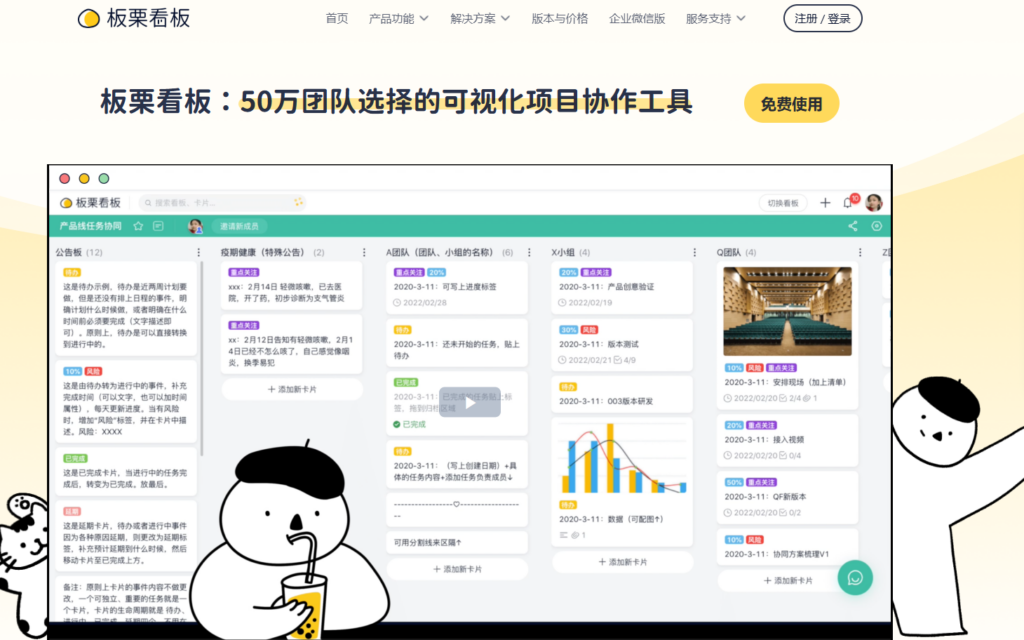Open the floating green customer service chat icon

[x=855, y=578]
